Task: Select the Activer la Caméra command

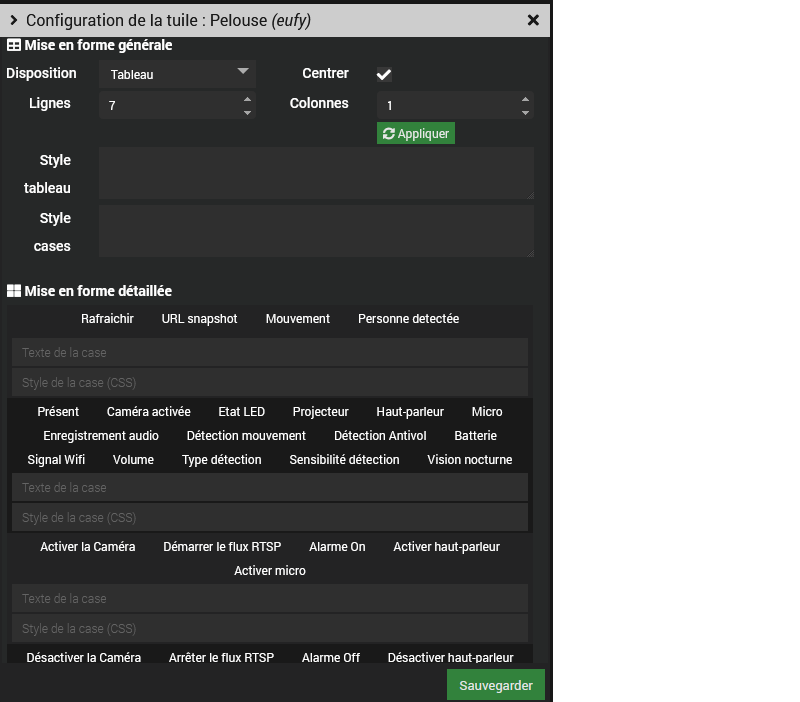Action: pyautogui.click(x=88, y=547)
